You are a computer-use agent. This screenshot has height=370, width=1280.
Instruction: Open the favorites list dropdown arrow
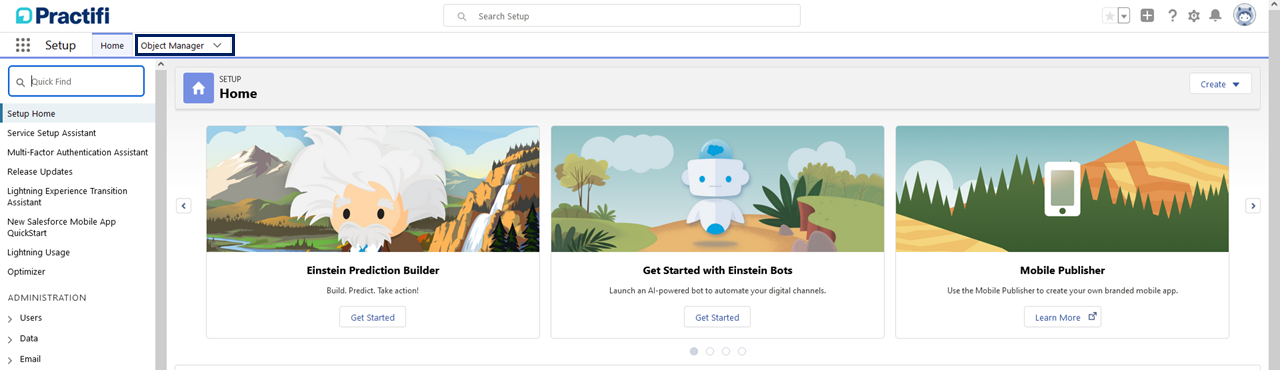click(1124, 16)
